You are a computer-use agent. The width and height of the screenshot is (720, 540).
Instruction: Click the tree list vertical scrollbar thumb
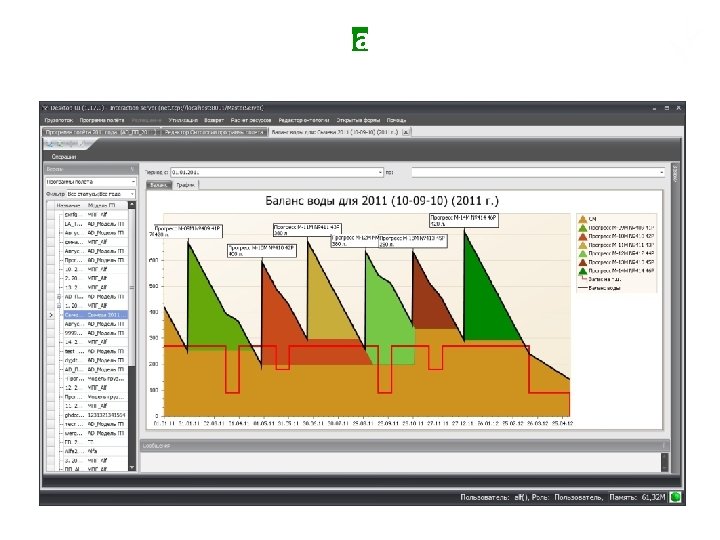[x=132, y=288]
